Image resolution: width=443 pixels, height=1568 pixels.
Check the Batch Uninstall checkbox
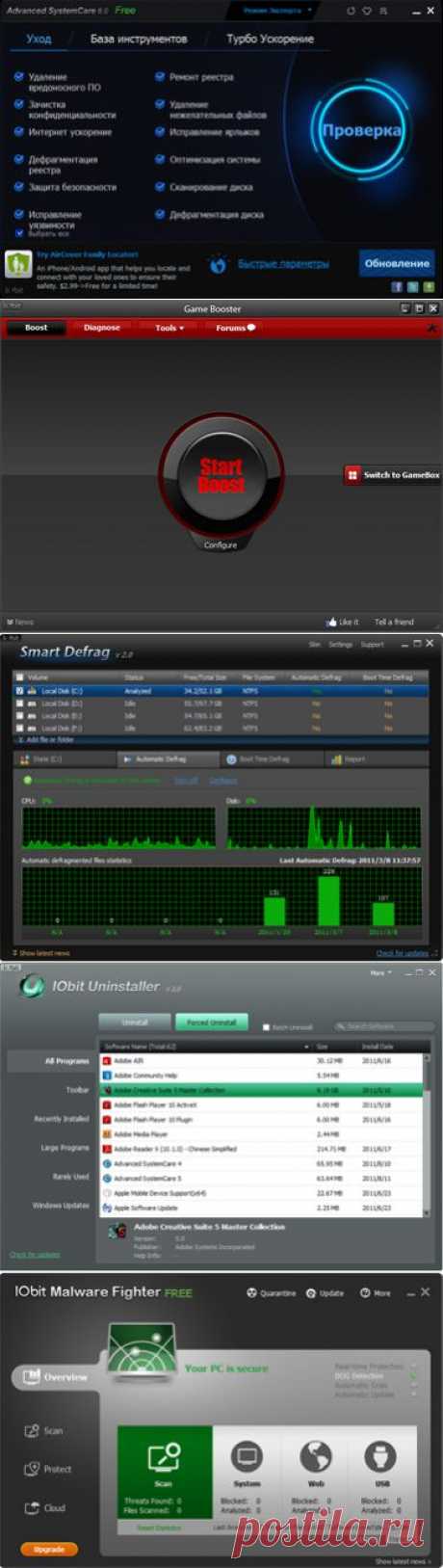(x=266, y=1027)
